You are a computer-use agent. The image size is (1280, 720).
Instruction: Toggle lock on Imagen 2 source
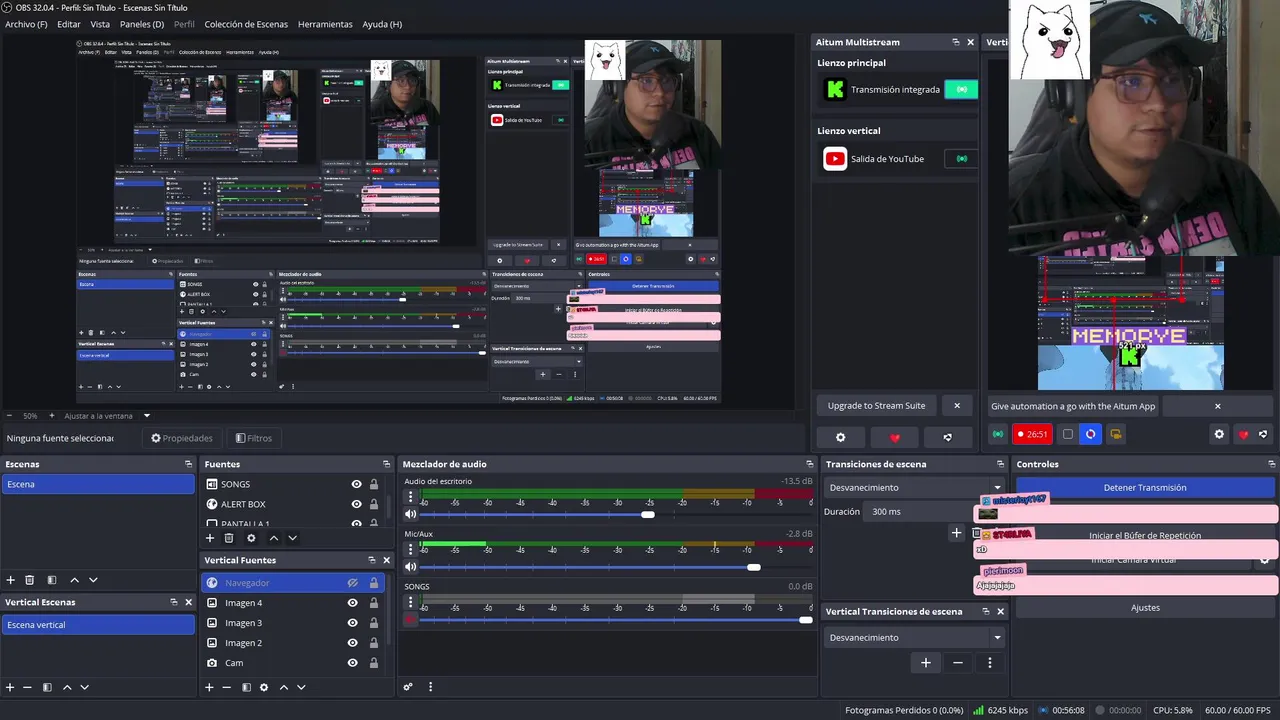click(374, 643)
